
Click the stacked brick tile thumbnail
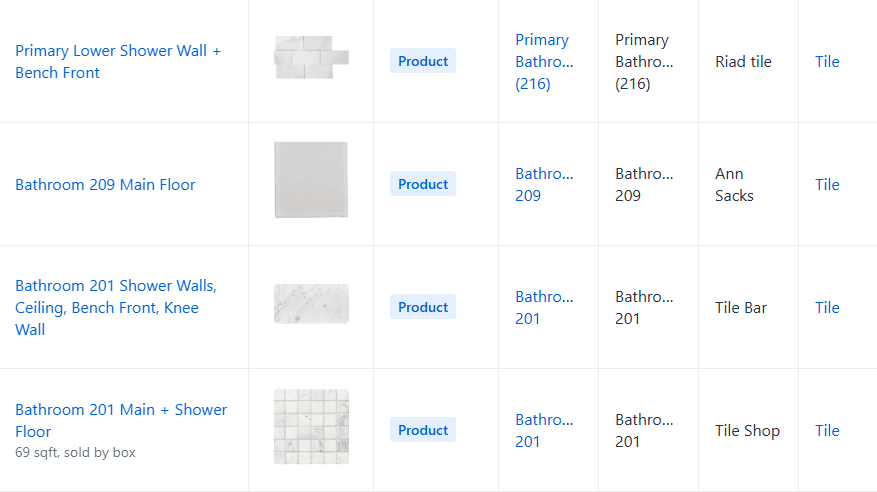click(311, 57)
